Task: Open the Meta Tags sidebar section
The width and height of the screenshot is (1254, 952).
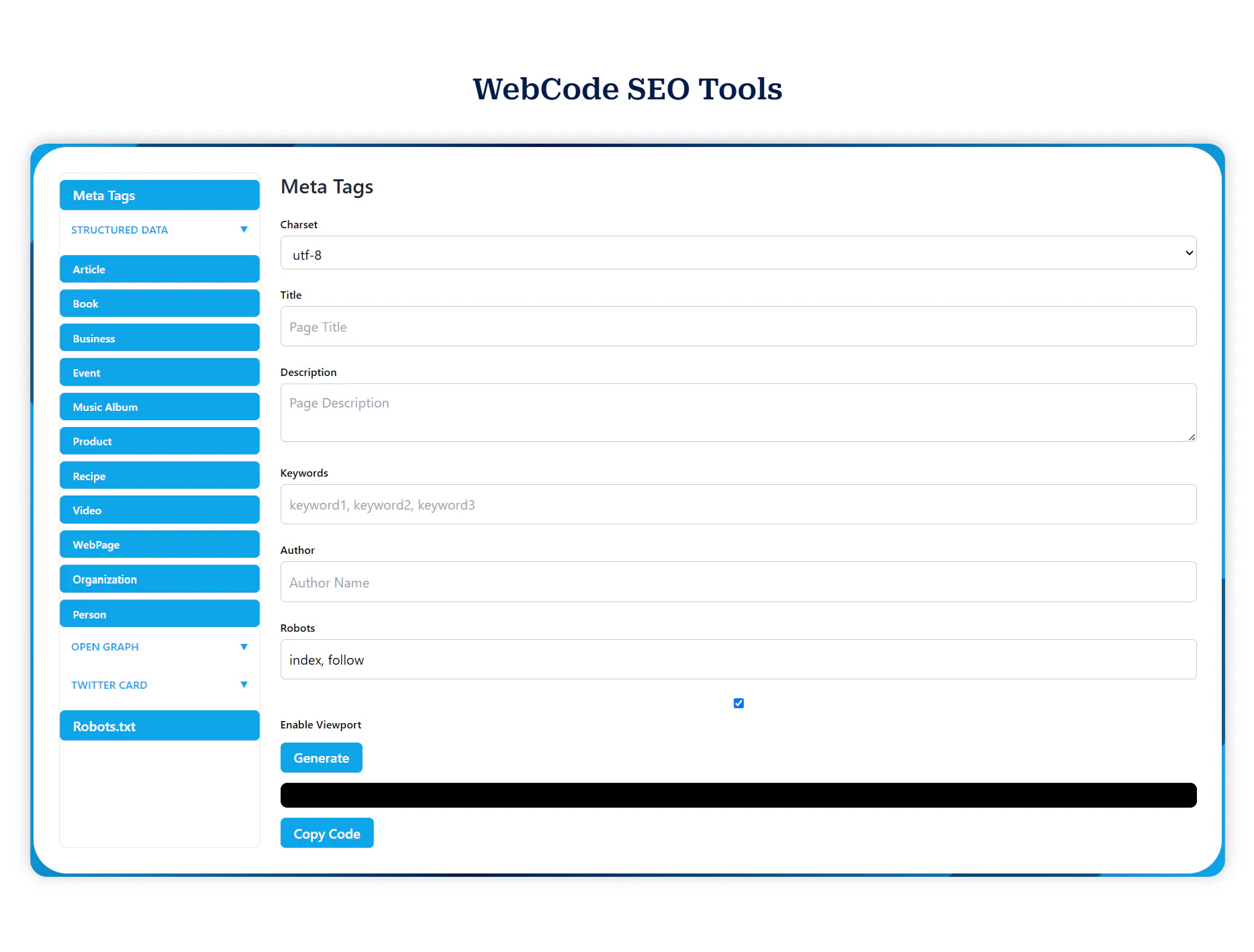Action: (x=160, y=195)
